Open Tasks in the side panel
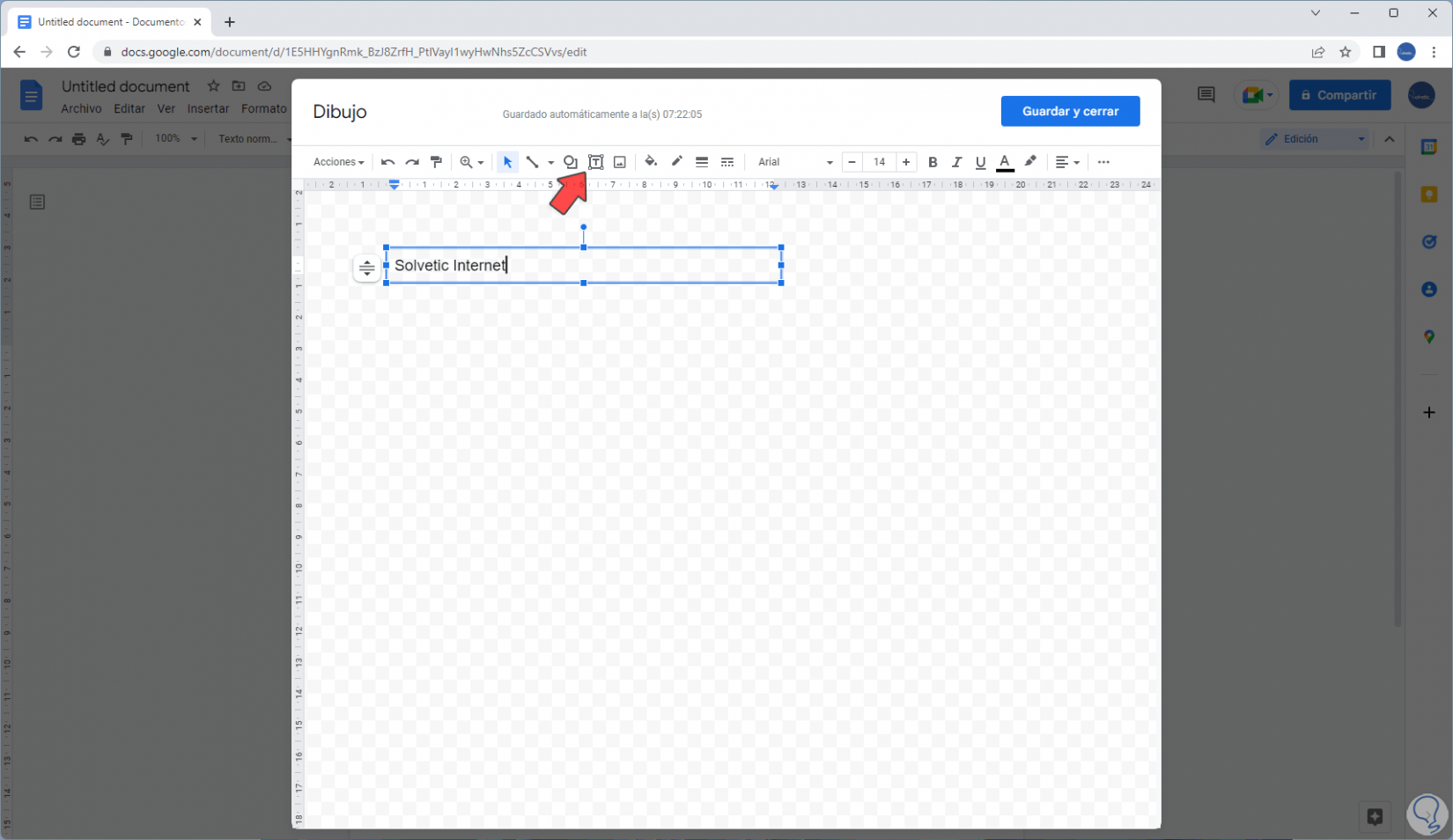Screen dimensions: 1453x840 1429,242
